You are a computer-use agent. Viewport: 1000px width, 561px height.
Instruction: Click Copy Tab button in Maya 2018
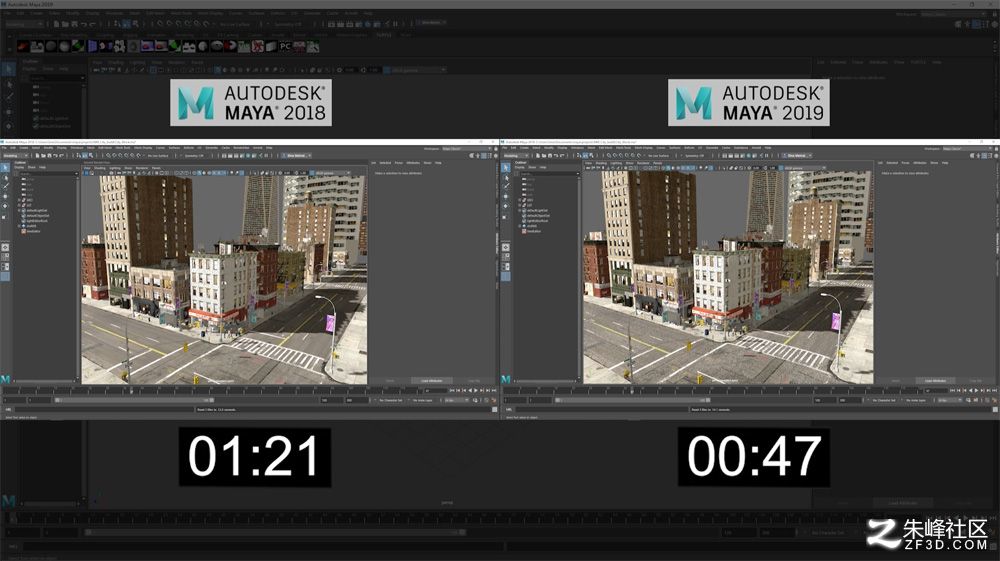click(474, 381)
